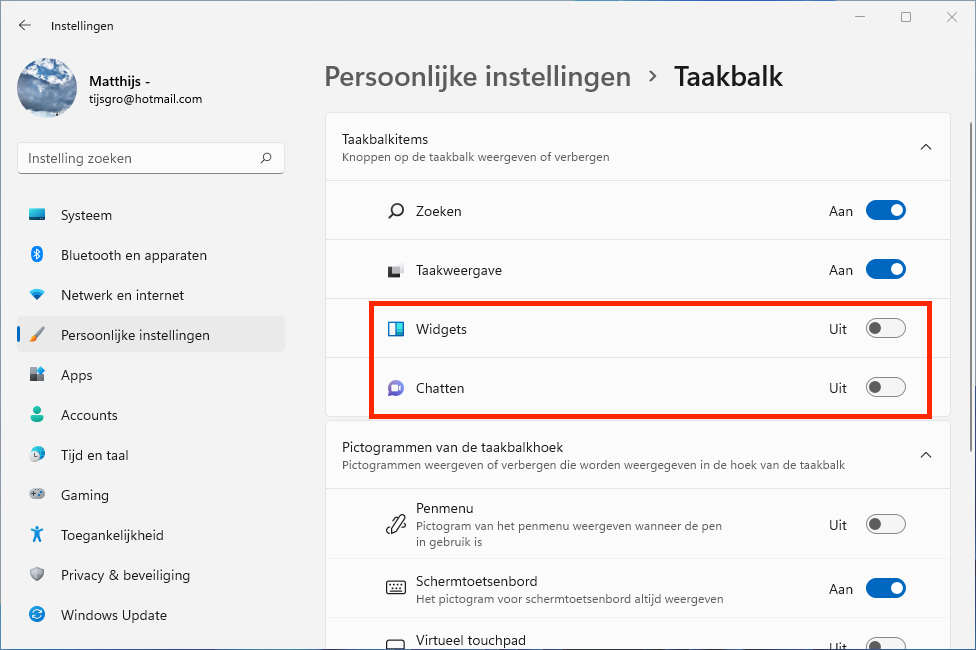Click the Netwerk en internet wifi icon

[x=37, y=295]
